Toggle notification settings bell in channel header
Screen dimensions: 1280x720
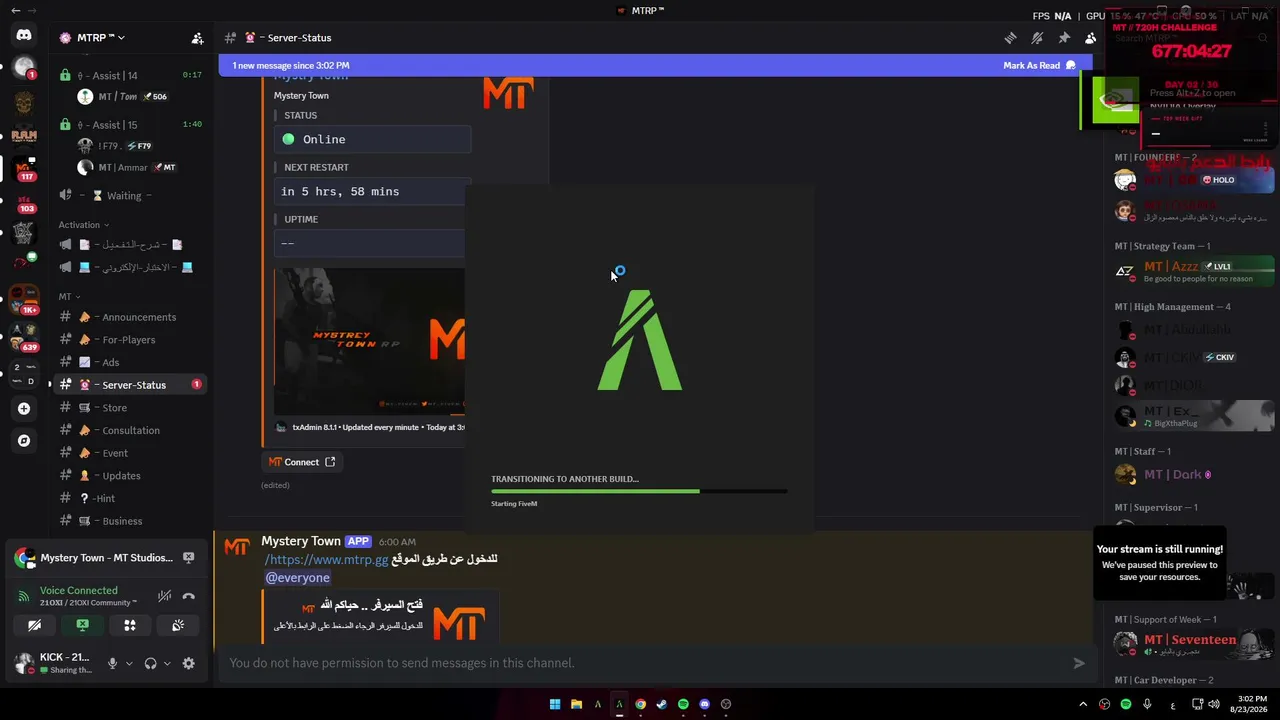(1037, 38)
